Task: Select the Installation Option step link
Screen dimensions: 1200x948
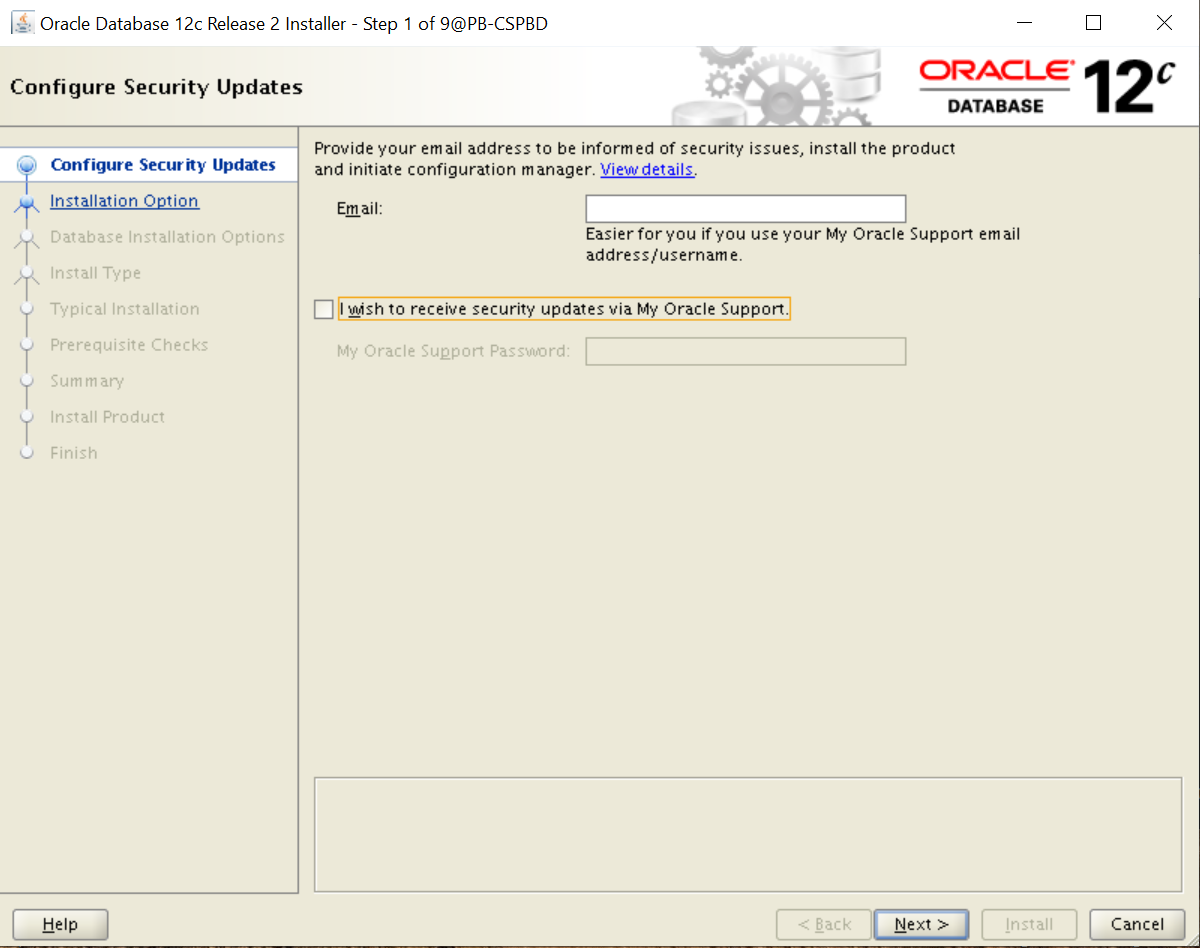Action: (124, 201)
